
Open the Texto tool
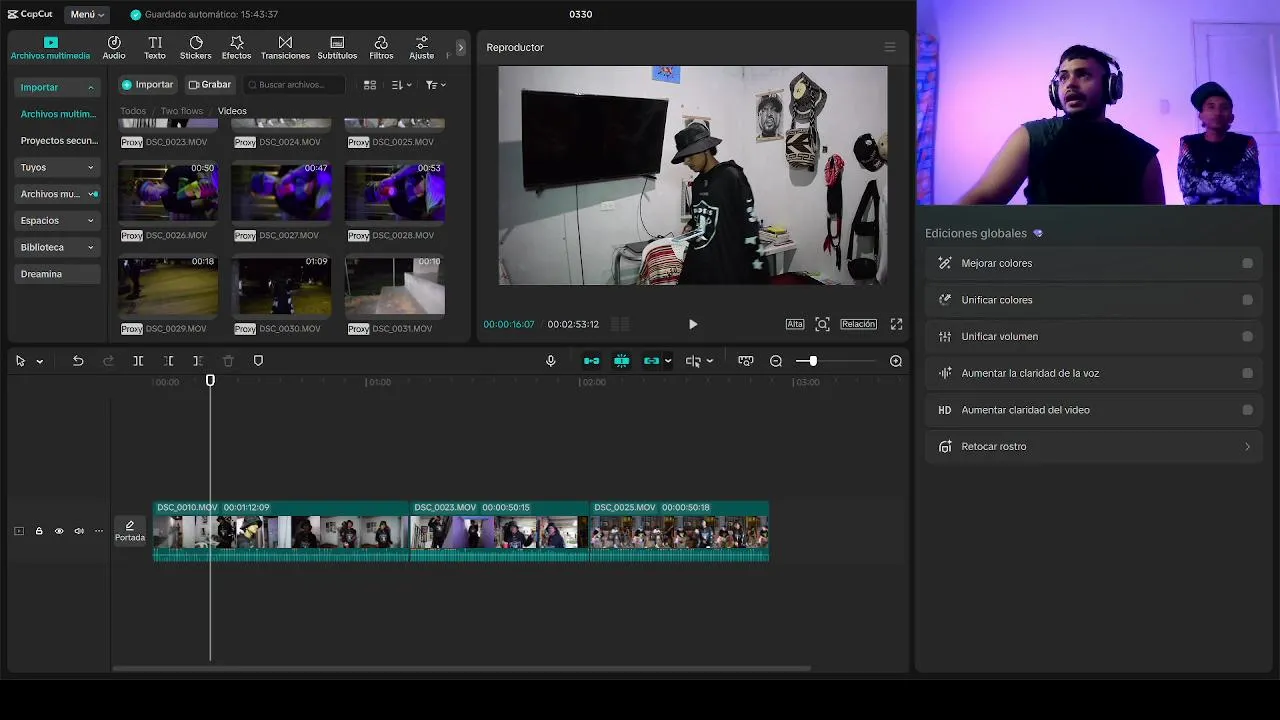click(155, 48)
